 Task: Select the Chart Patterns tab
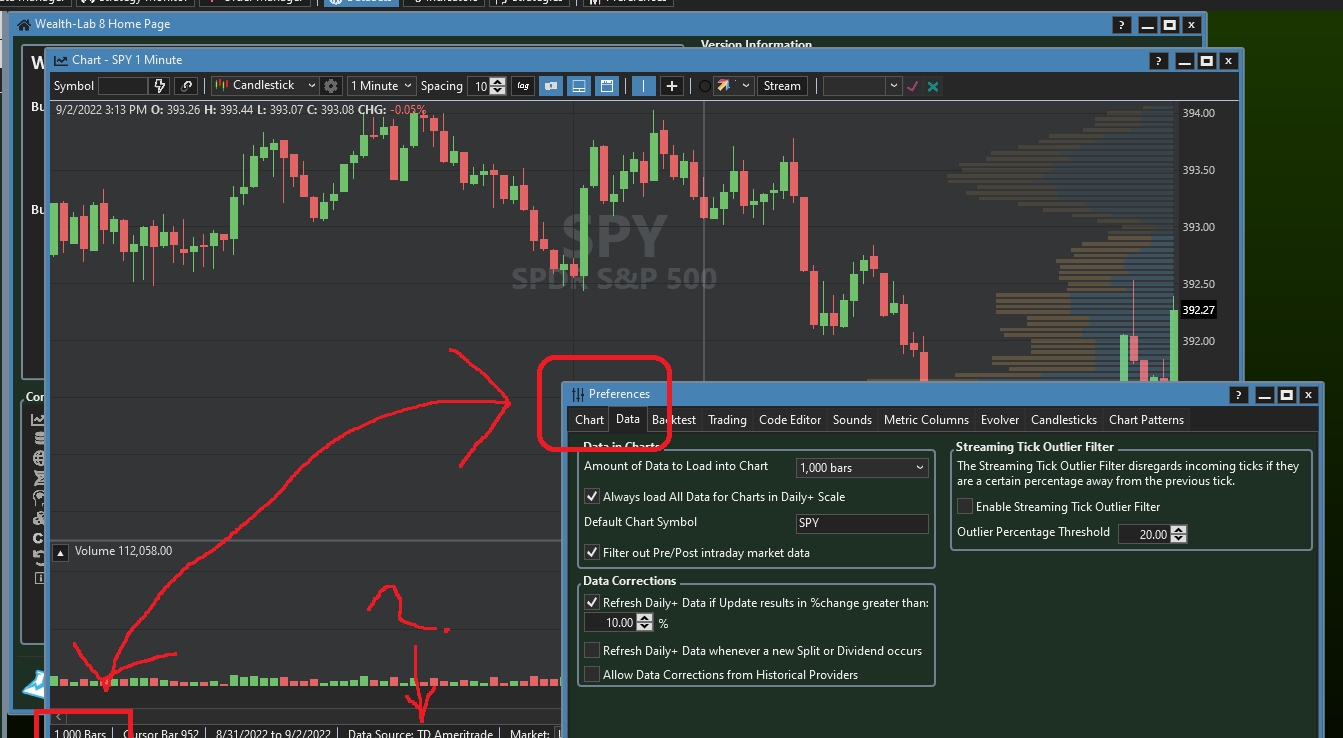coord(1146,420)
